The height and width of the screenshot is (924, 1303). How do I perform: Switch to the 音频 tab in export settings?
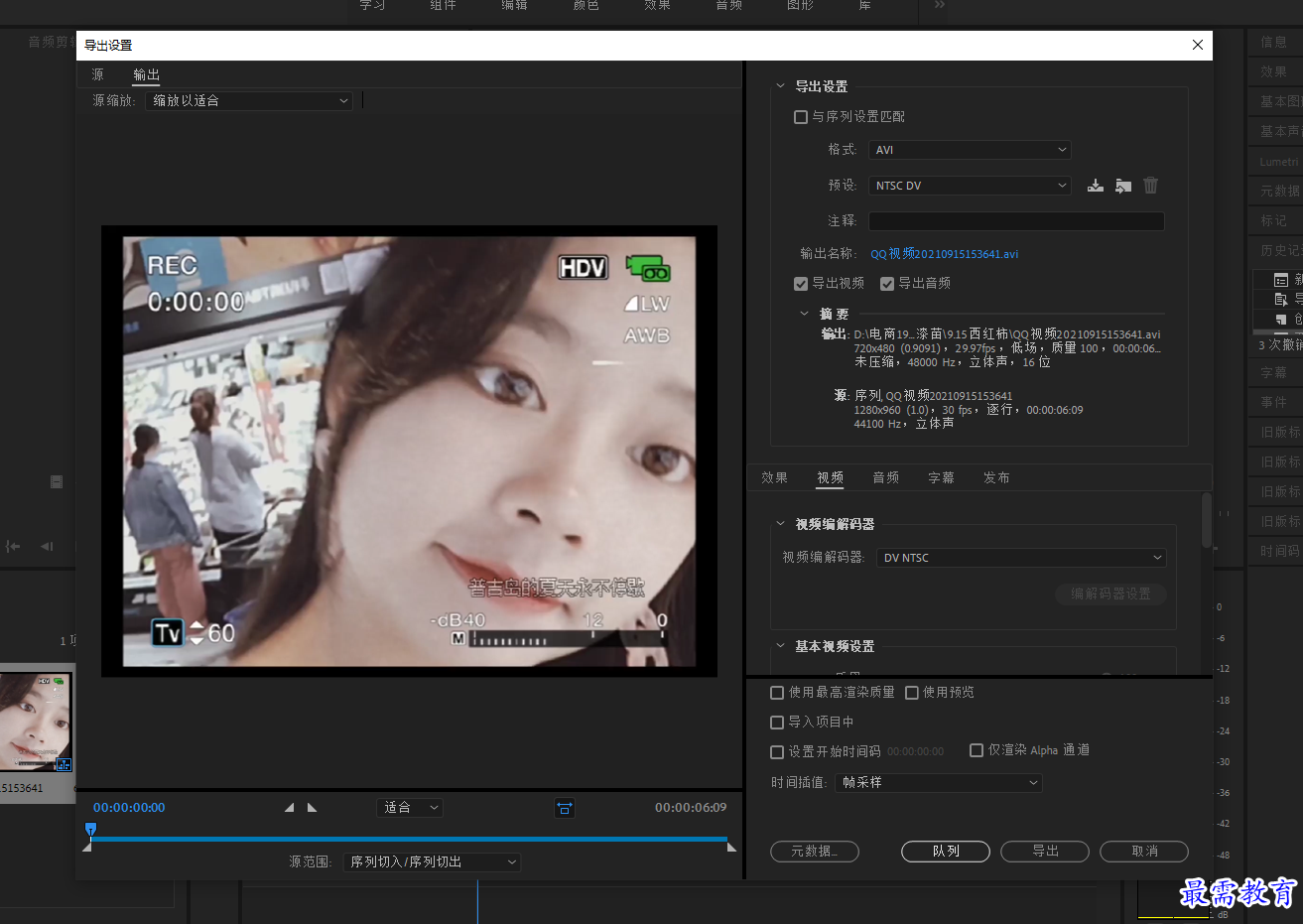pyautogui.click(x=886, y=478)
